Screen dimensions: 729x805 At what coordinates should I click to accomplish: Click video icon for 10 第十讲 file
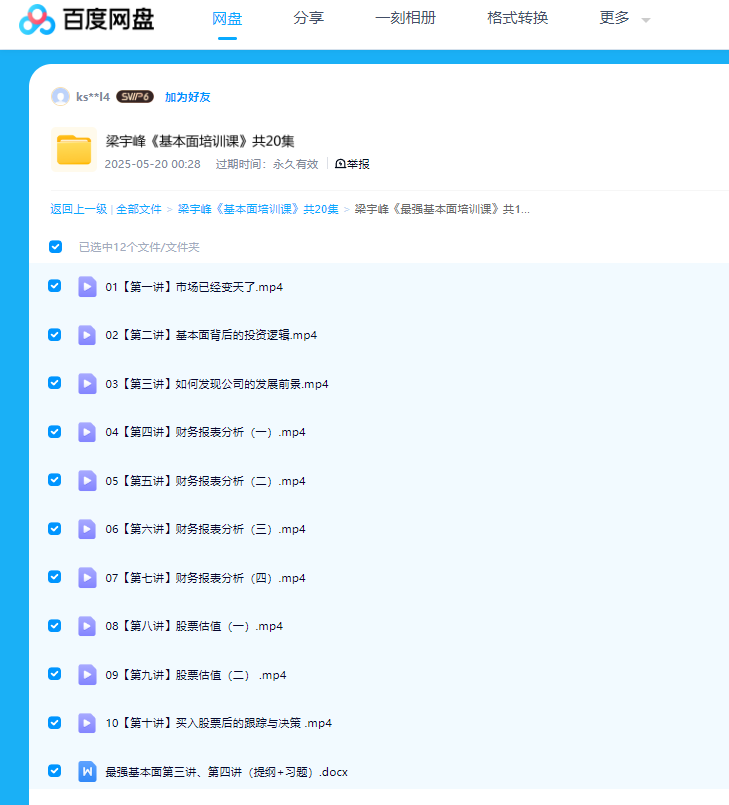(87, 723)
